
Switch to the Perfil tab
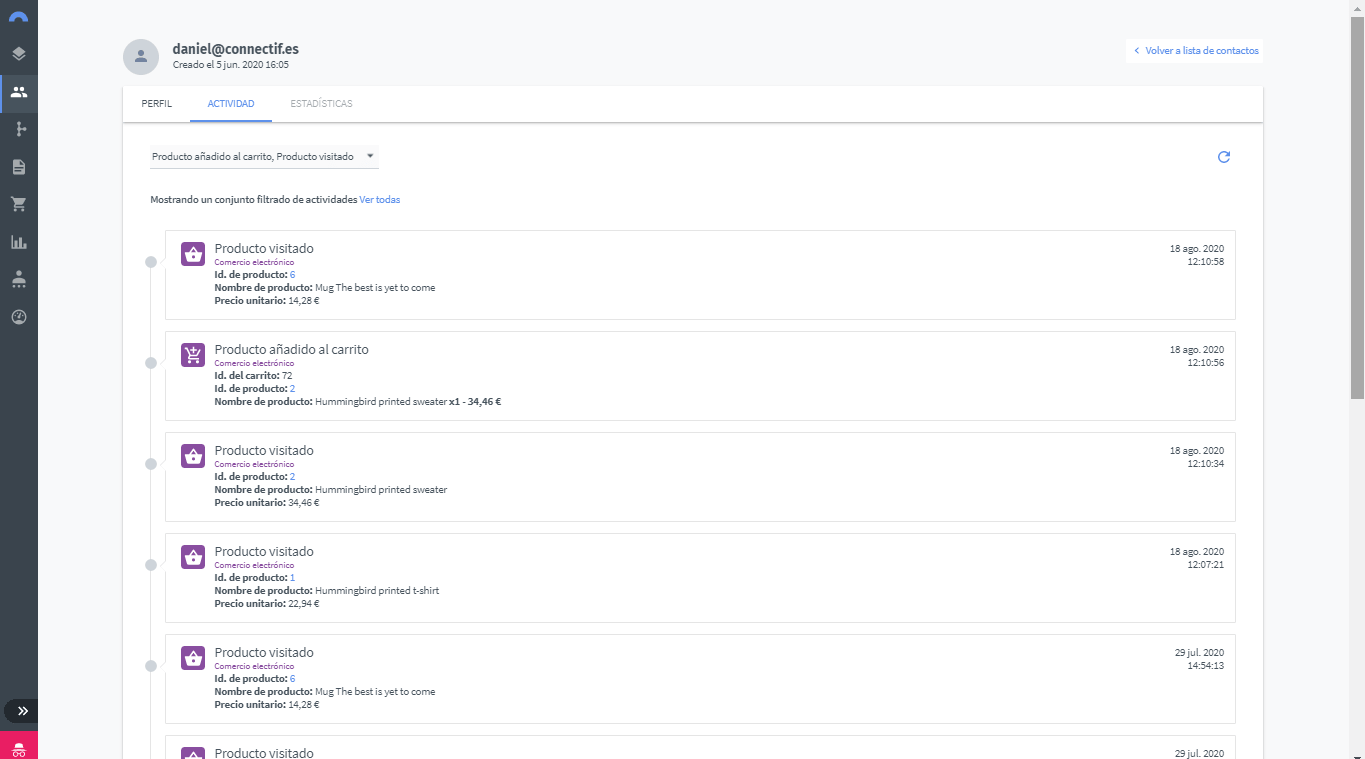(157, 104)
